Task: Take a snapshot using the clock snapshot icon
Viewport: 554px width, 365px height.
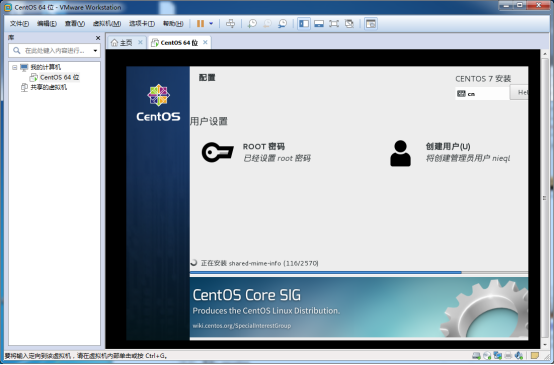Action: point(252,24)
